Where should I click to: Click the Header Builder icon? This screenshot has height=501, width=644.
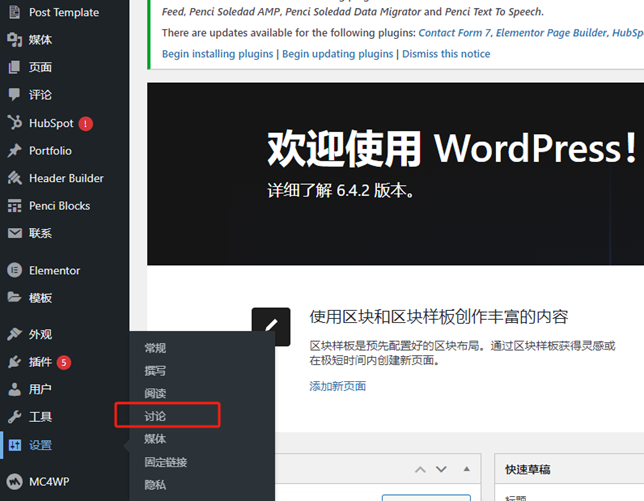coord(14,178)
